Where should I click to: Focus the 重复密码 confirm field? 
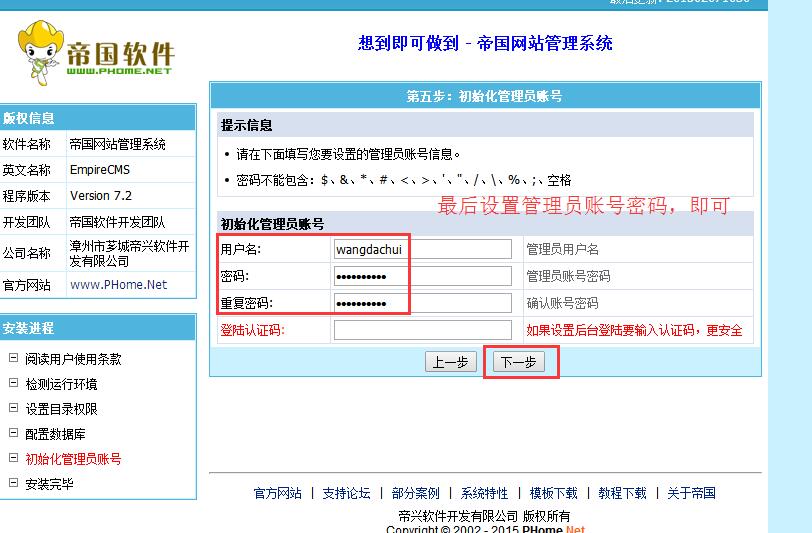[x=423, y=303]
